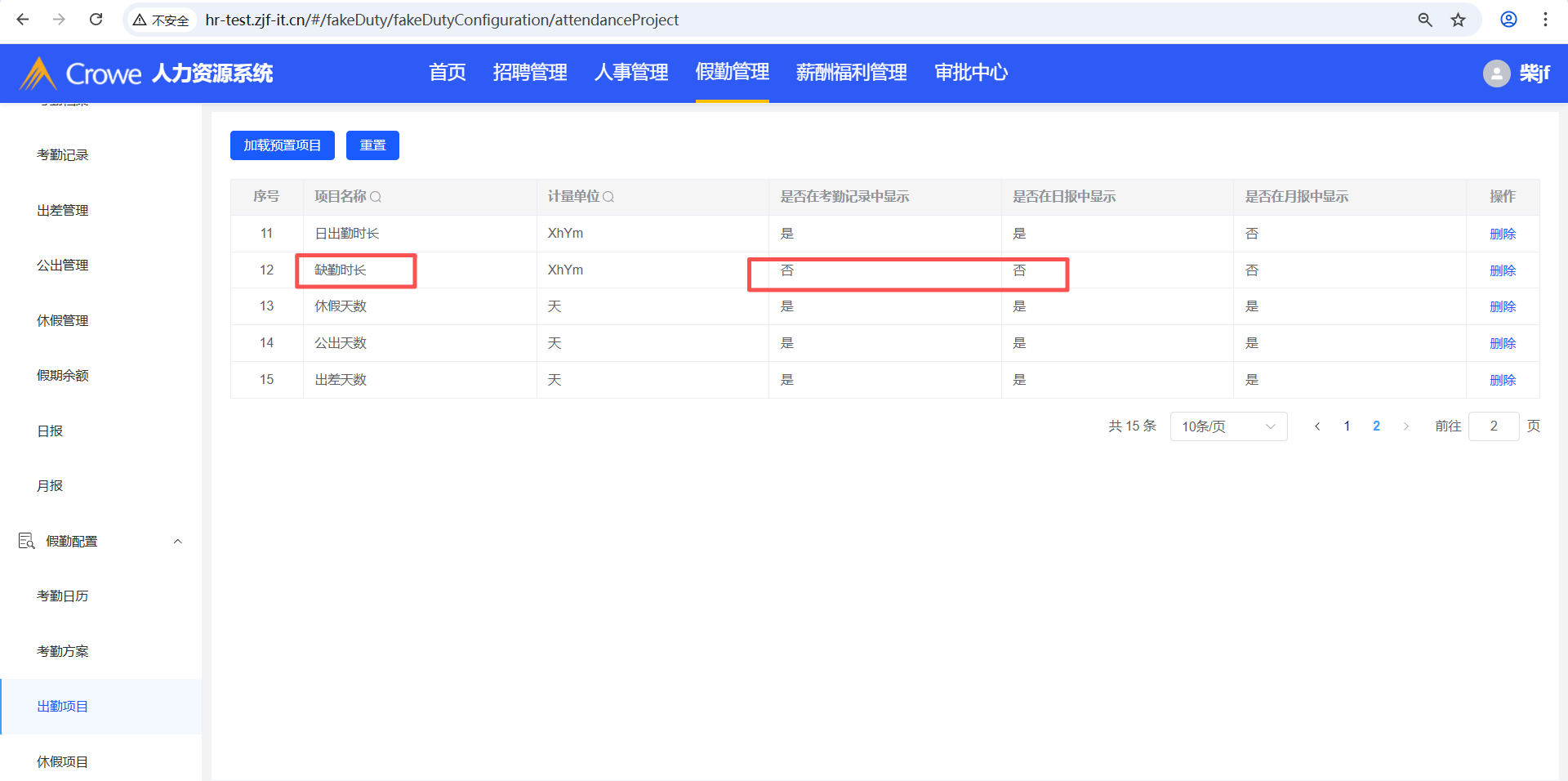Open the 薪酬福利管理 top menu
Viewport: 1568px width, 781px height.
851,73
